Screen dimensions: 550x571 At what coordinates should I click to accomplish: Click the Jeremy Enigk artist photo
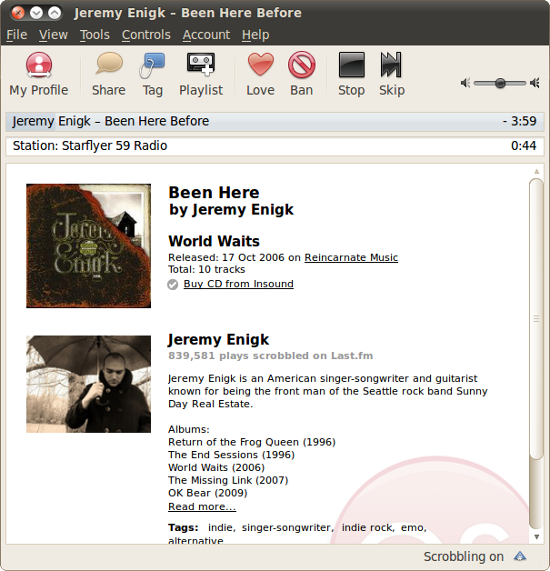point(89,384)
